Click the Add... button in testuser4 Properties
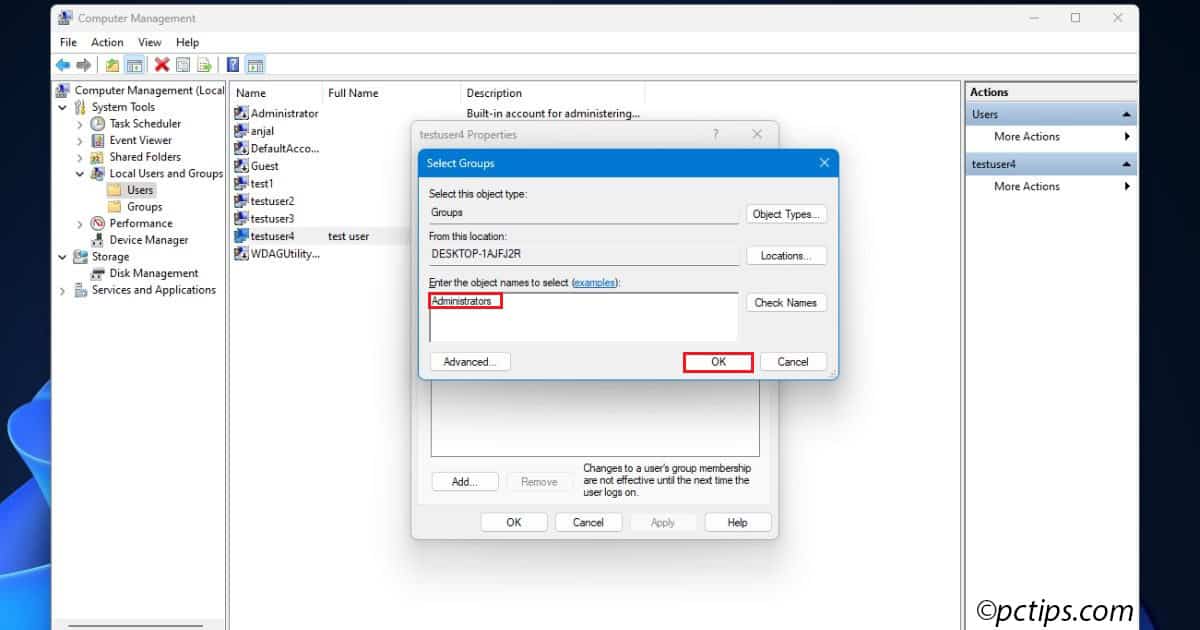1200x630 pixels. 465,482
